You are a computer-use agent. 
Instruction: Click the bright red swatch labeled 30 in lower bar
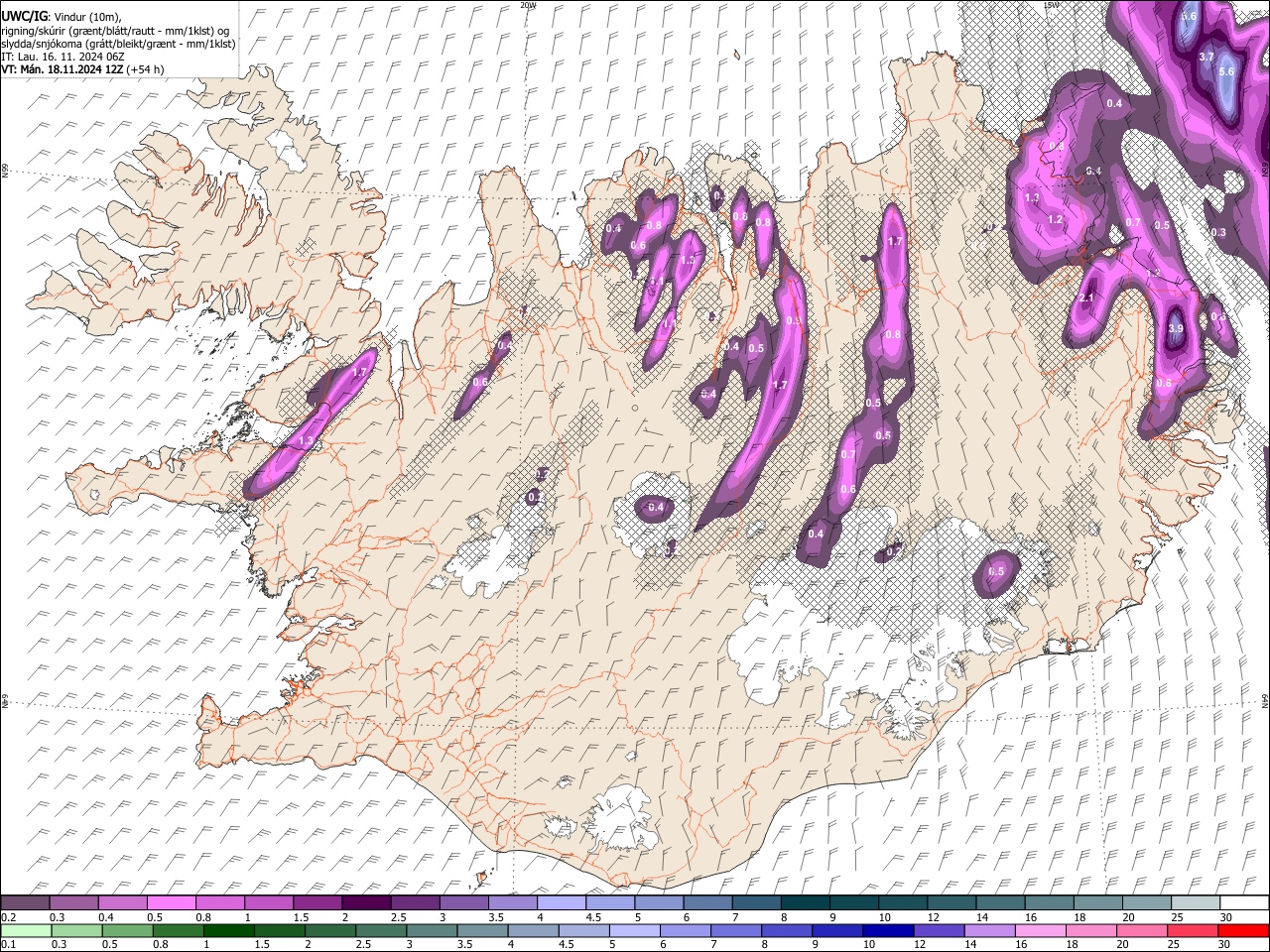click(1243, 930)
